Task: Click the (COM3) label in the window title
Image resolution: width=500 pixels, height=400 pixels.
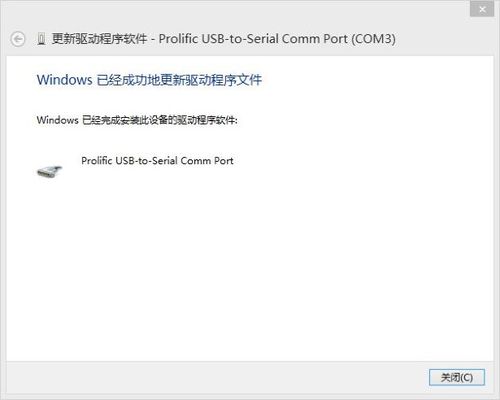Action: (373, 39)
